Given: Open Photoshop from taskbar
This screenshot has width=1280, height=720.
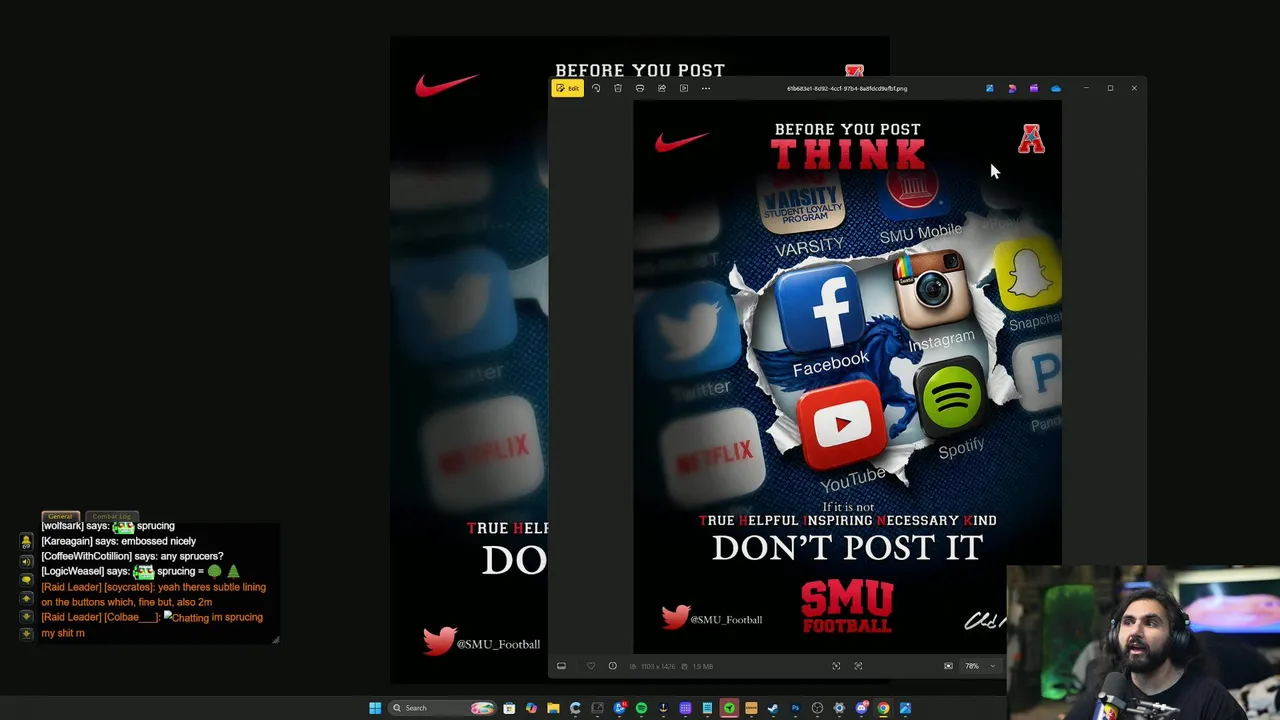Looking at the screenshot, I should (x=795, y=708).
